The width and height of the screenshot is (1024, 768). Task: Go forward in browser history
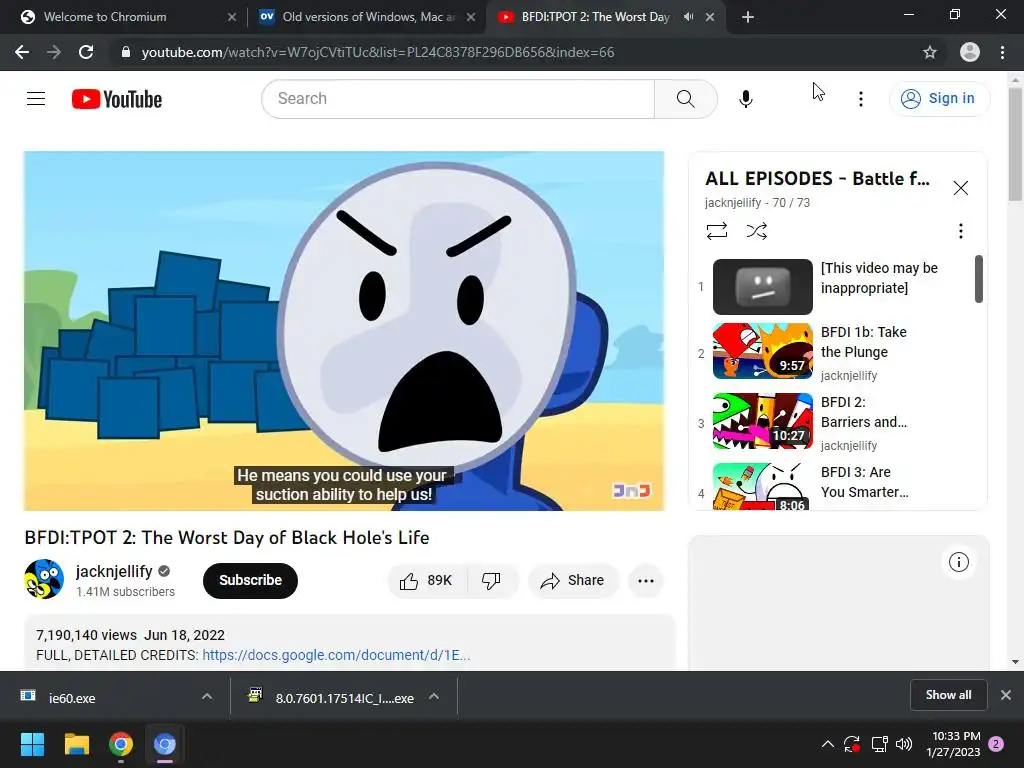[x=54, y=52]
